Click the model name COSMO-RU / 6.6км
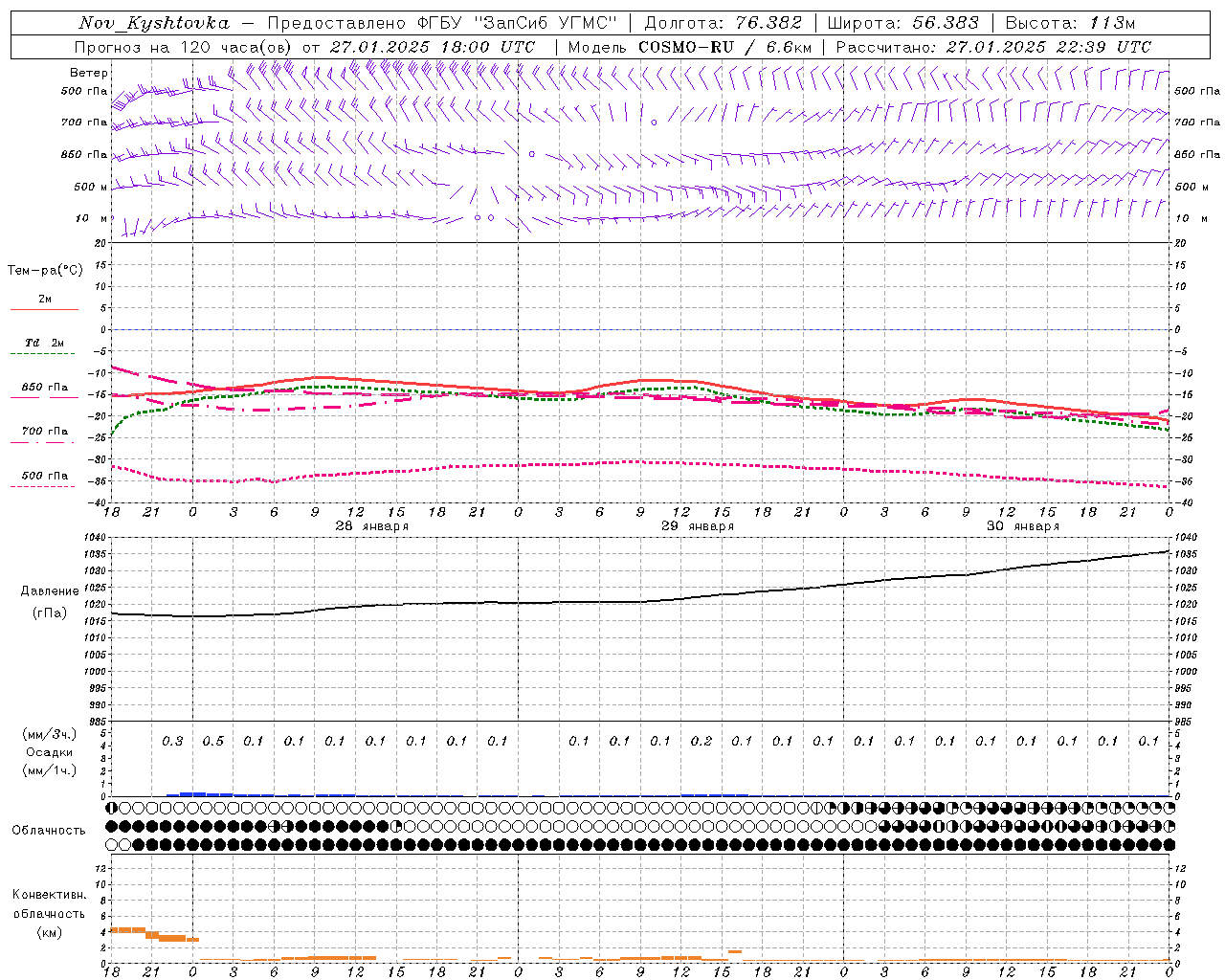The height and width of the screenshot is (980, 1225). coord(724,47)
